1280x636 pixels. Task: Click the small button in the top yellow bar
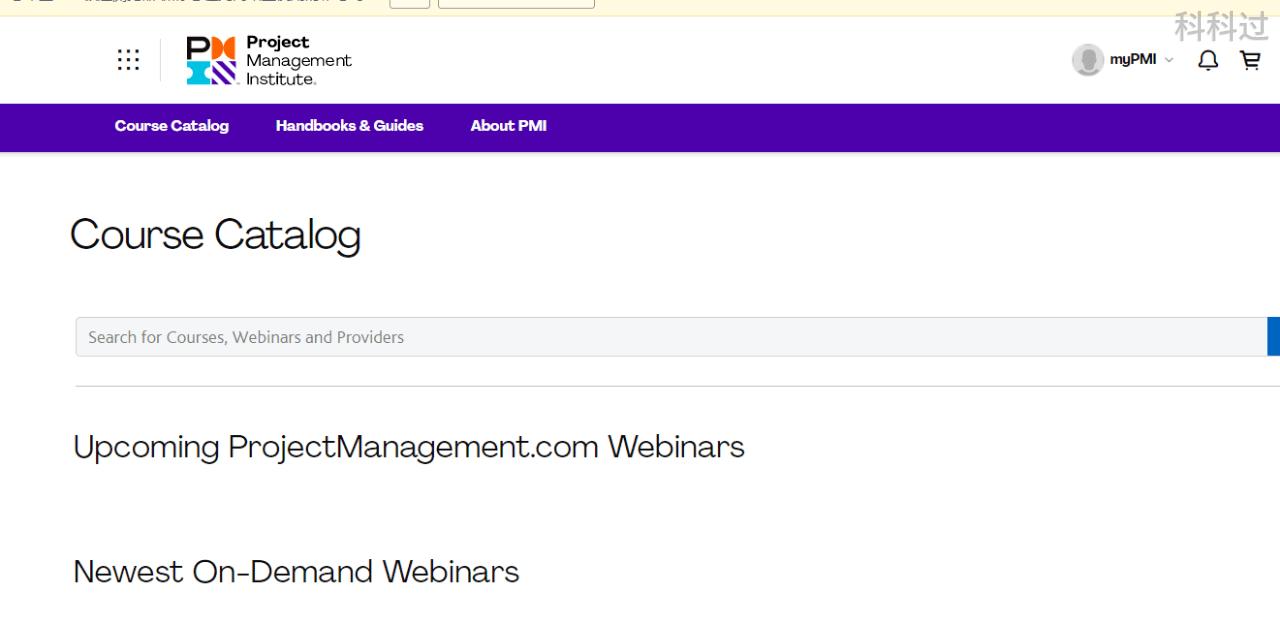pos(409,3)
